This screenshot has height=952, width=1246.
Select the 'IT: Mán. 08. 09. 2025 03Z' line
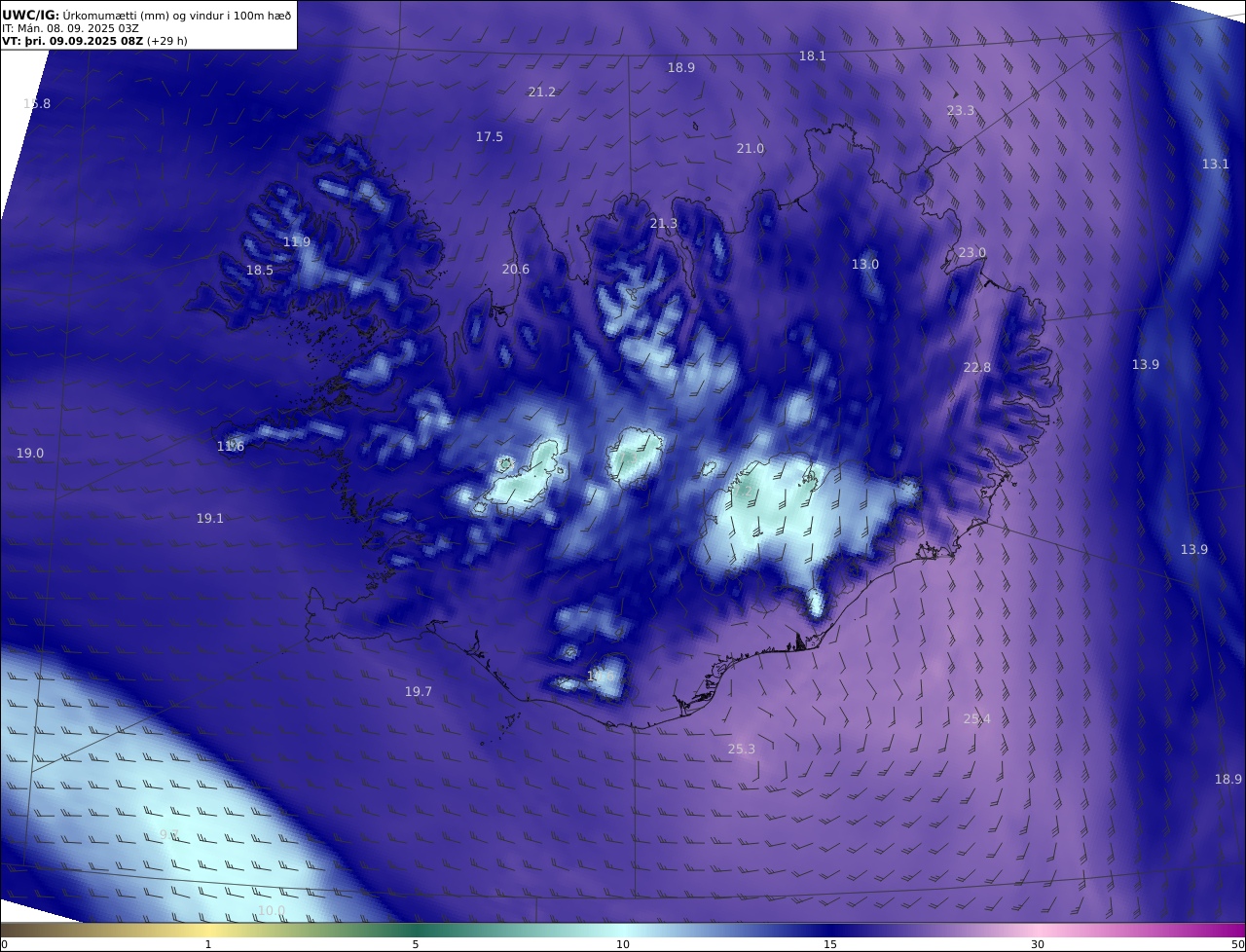tap(70, 28)
